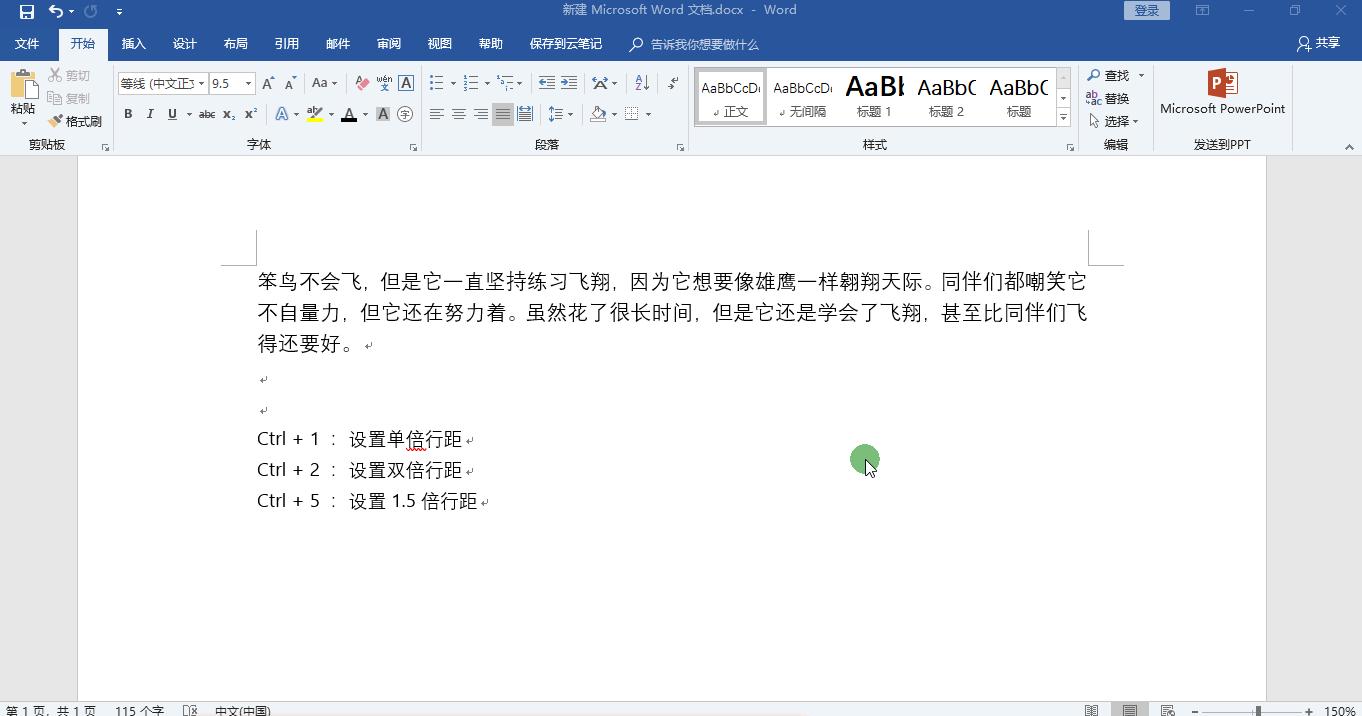Click the 登录 button
Screen dimensions: 1362x716
1146,9
